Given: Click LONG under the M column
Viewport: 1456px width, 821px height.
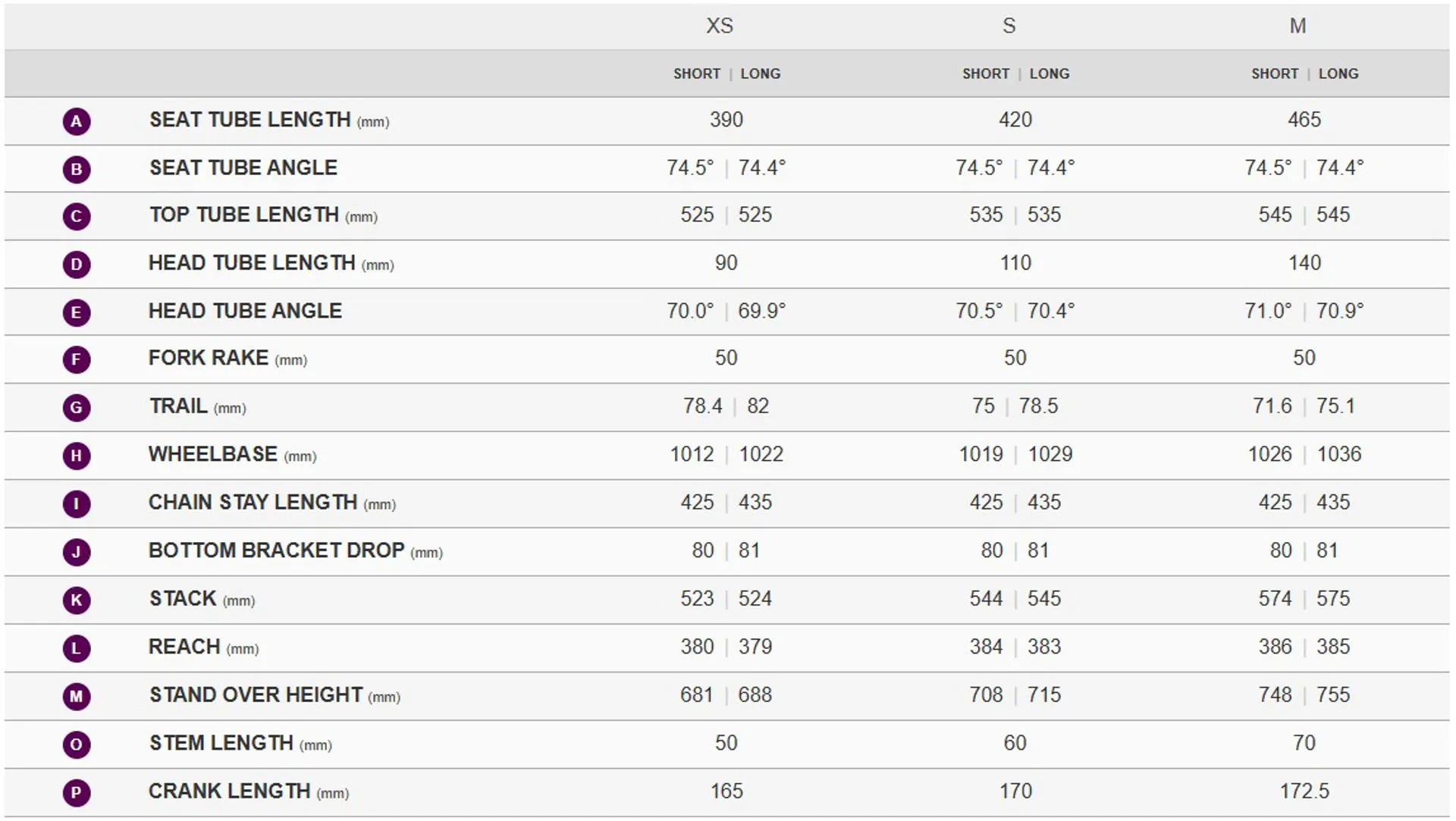Looking at the screenshot, I should point(1338,74).
